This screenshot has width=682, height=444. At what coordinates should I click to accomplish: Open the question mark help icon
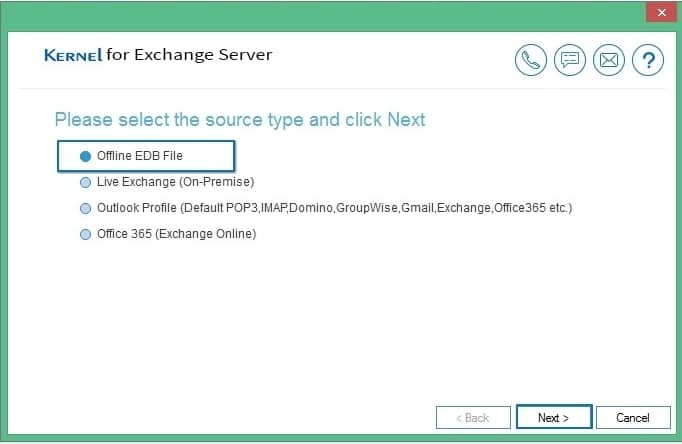(648, 60)
